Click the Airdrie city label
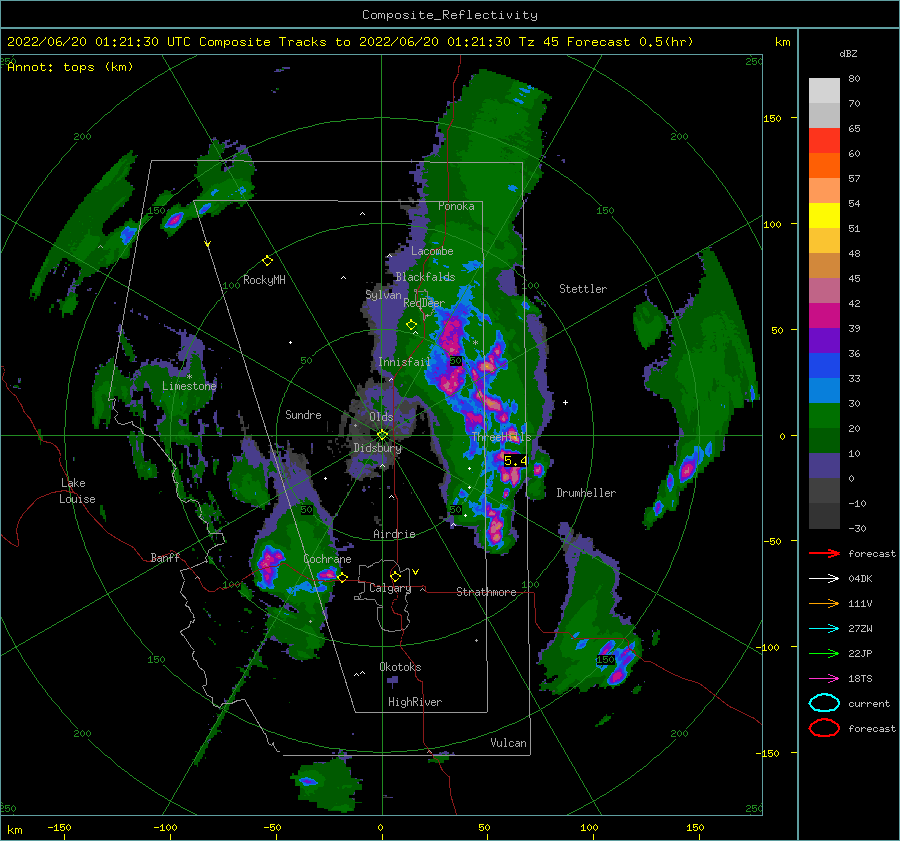The height and width of the screenshot is (841, 900). [x=394, y=534]
